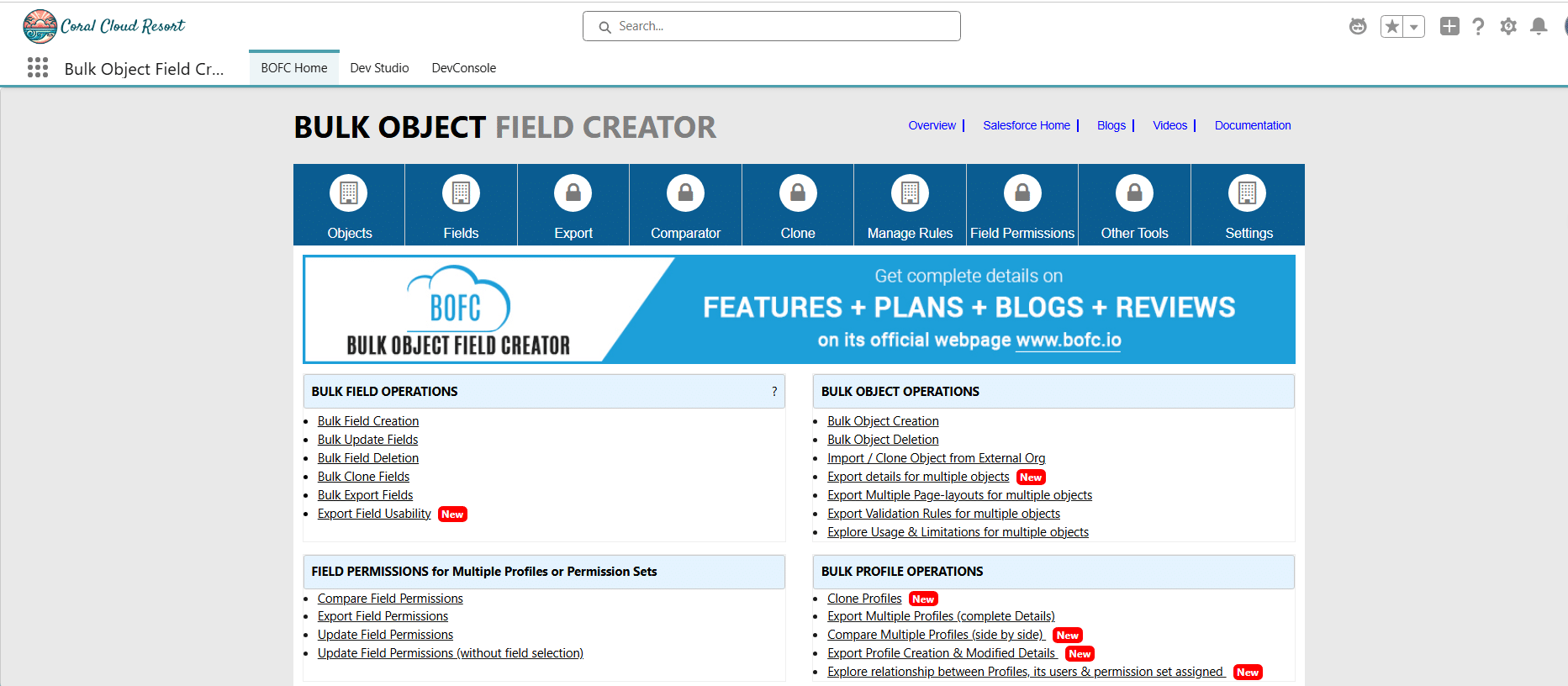Open Bulk Object Creation
The width and height of the screenshot is (1568, 686).
click(x=883, y=421)
